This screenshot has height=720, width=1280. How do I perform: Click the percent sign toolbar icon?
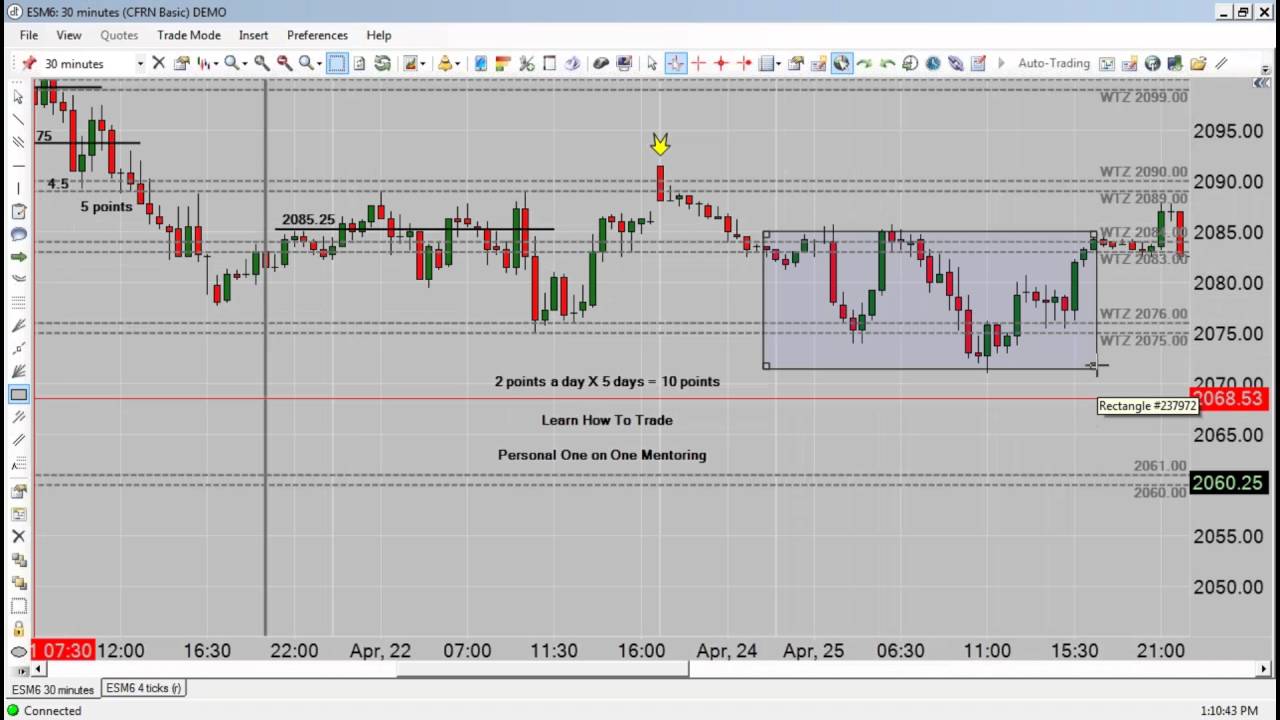tap(527, 63)
